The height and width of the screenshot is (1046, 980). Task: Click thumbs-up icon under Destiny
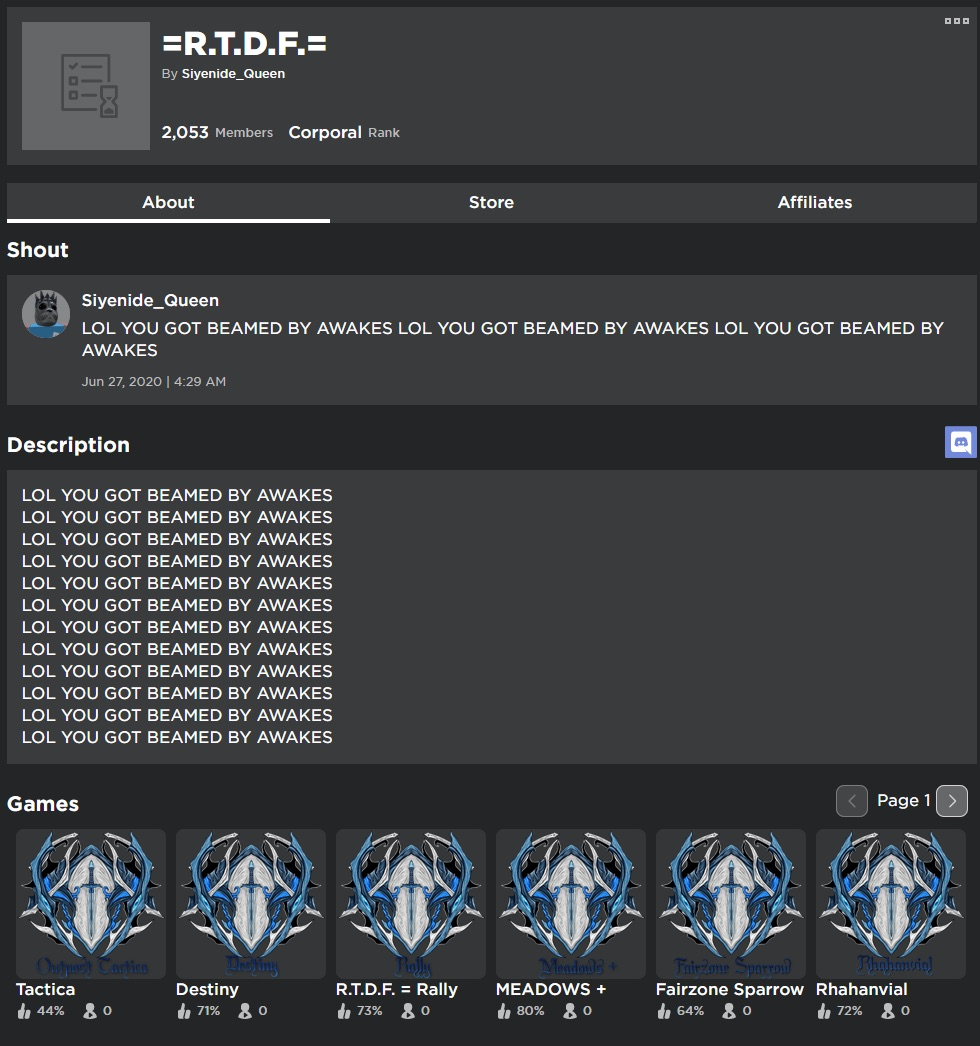coord(184,1011)
